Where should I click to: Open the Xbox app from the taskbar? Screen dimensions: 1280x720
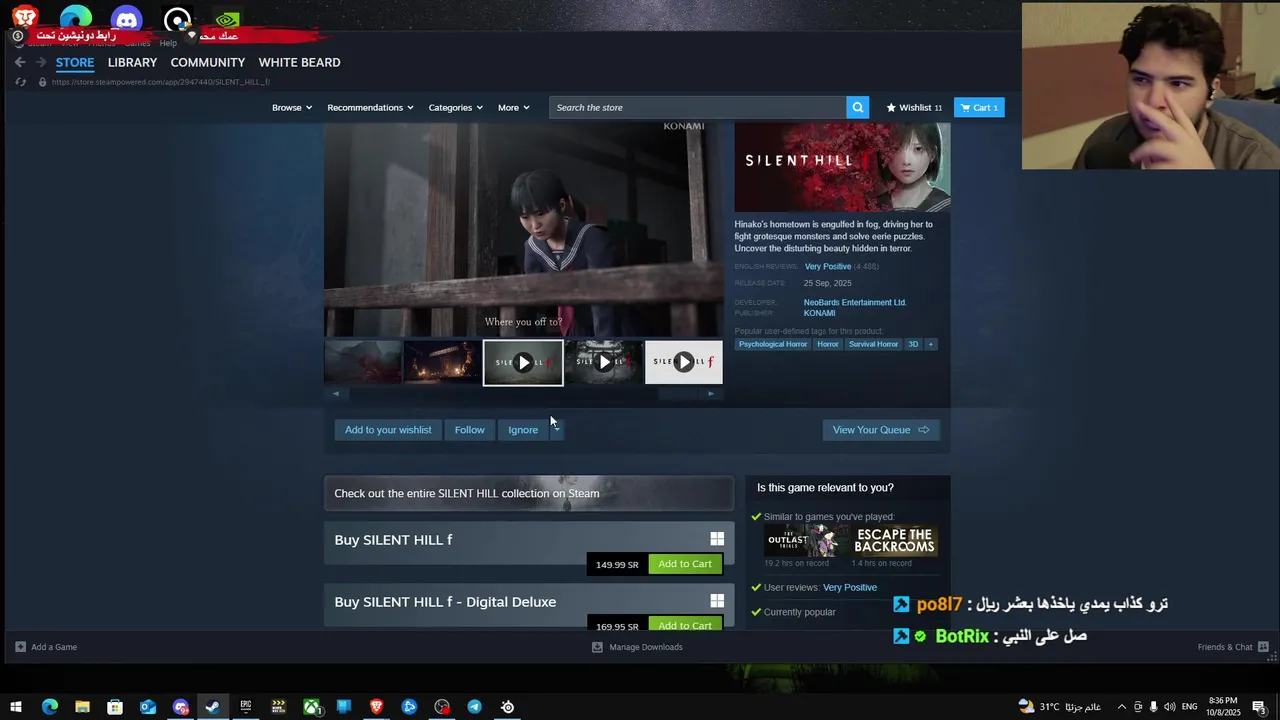click(311, 707)
